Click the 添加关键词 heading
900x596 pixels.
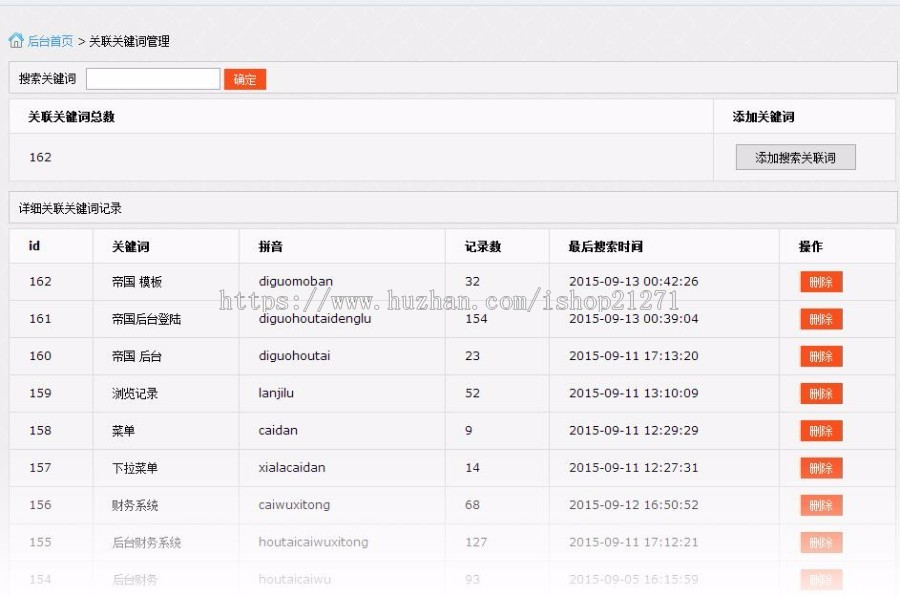[x=763, y=117]
